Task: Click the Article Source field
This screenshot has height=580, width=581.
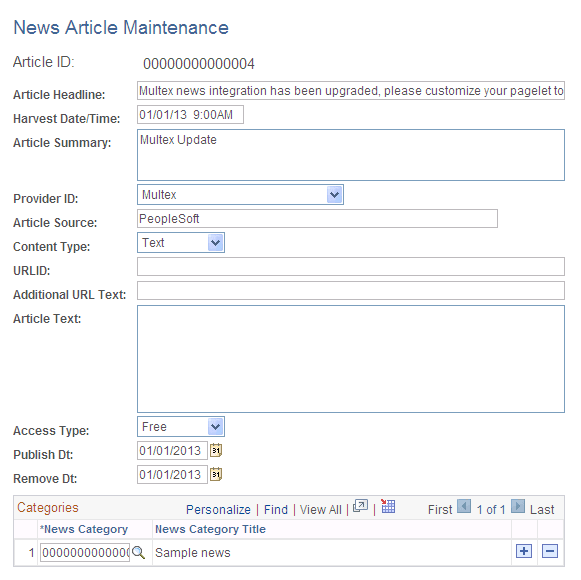Action: [x=317, y=219]
